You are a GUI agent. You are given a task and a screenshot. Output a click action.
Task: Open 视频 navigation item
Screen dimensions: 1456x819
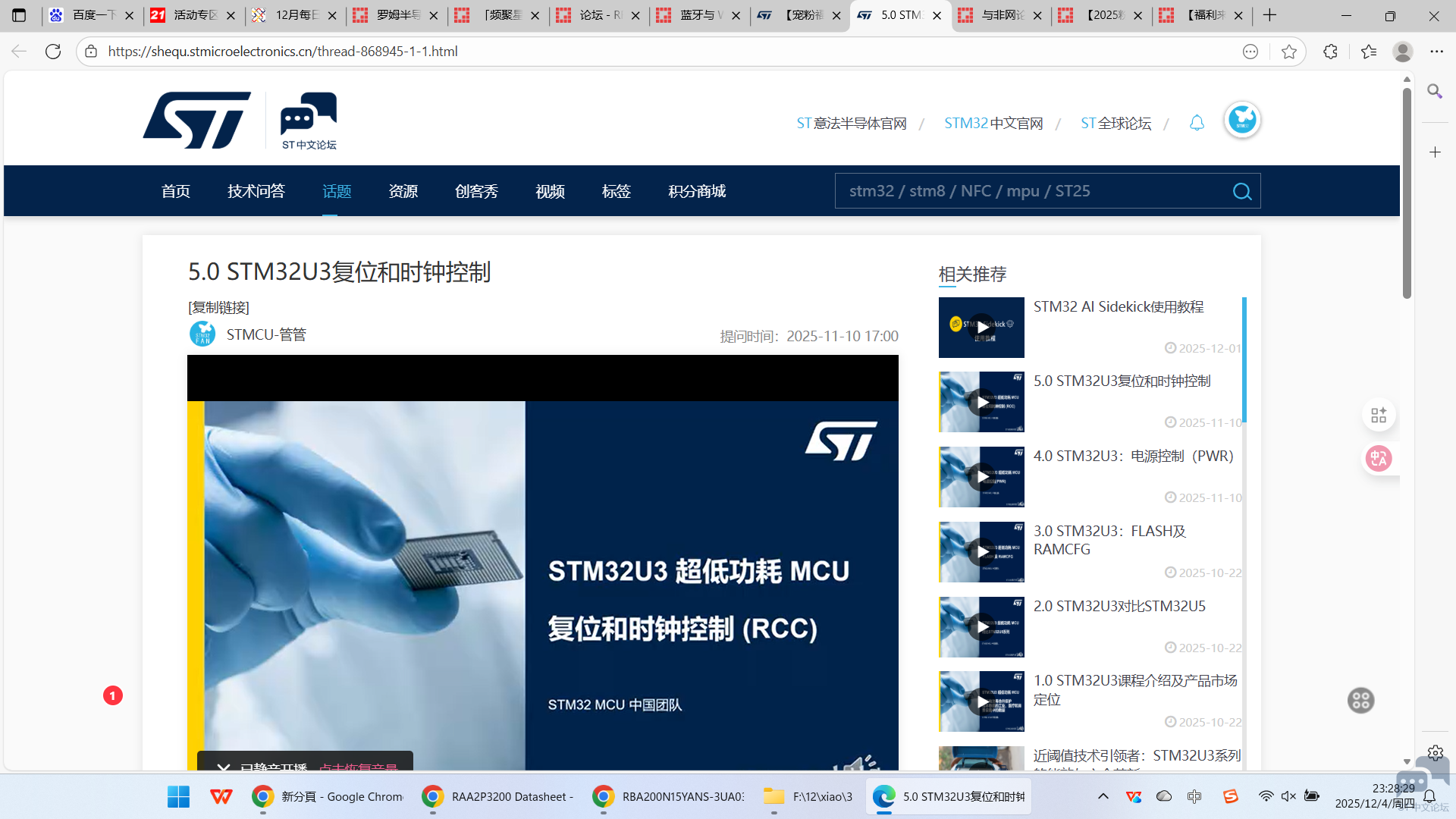pyautogui.click(x=551, y=191)
